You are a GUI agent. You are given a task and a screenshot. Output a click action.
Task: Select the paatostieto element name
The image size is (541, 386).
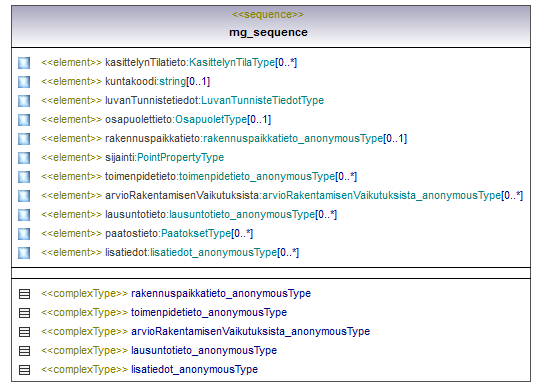tap(131, 233)
